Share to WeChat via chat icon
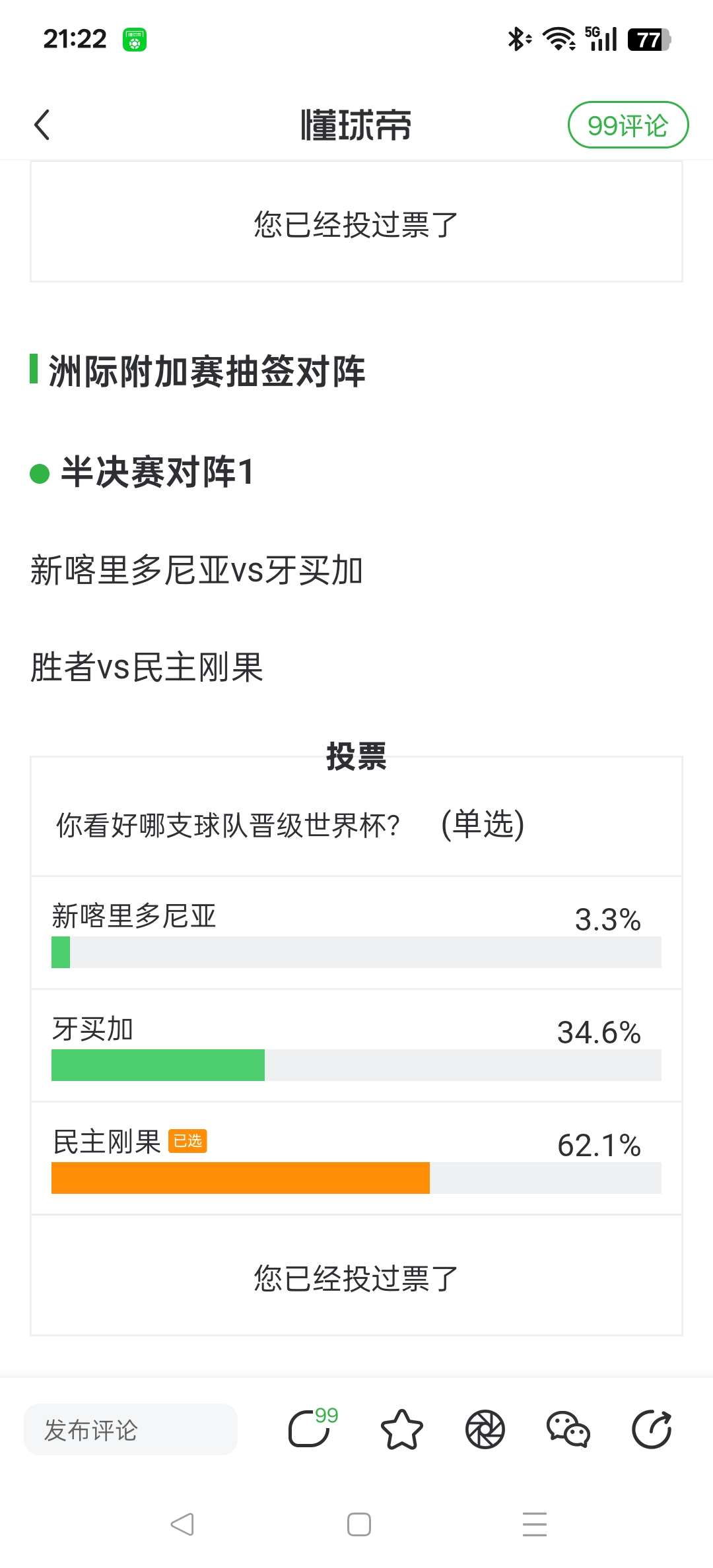The height and width of the screenshot is (1568, 713). pyautogui.click(x=568, y=1429)
